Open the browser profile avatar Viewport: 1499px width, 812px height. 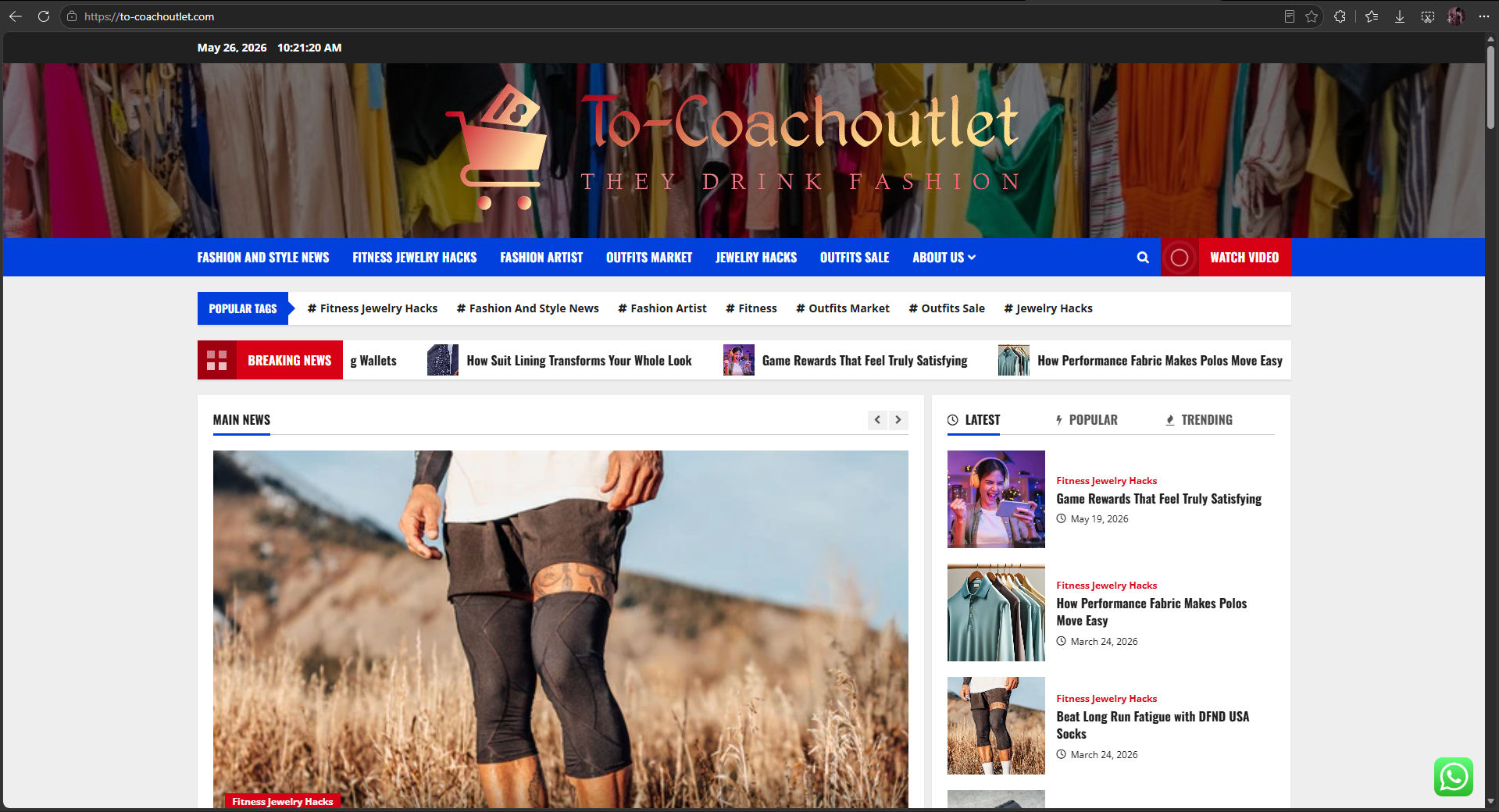coord(1455,16)
